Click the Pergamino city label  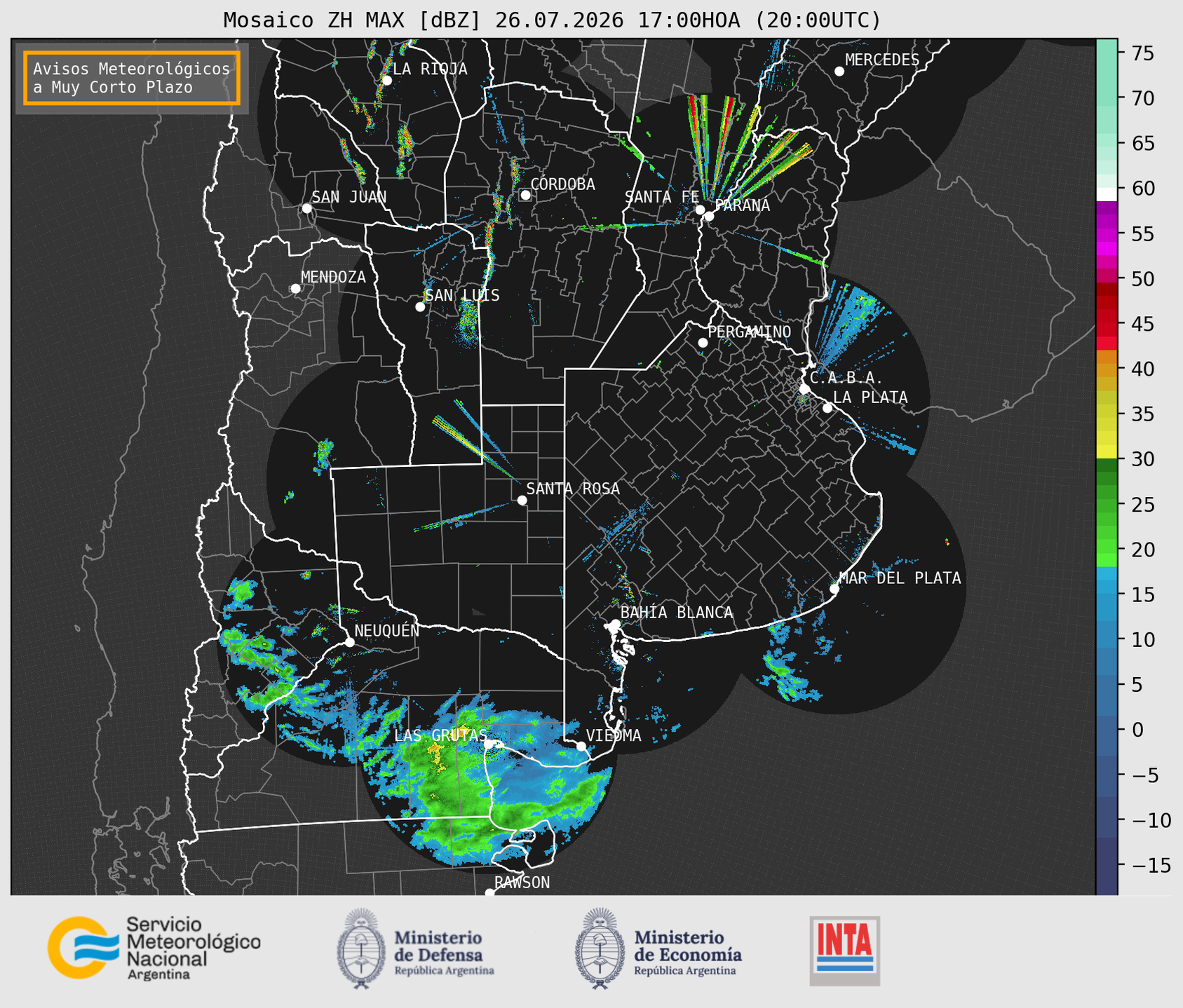pyautogui.click(x=750, y=332)
